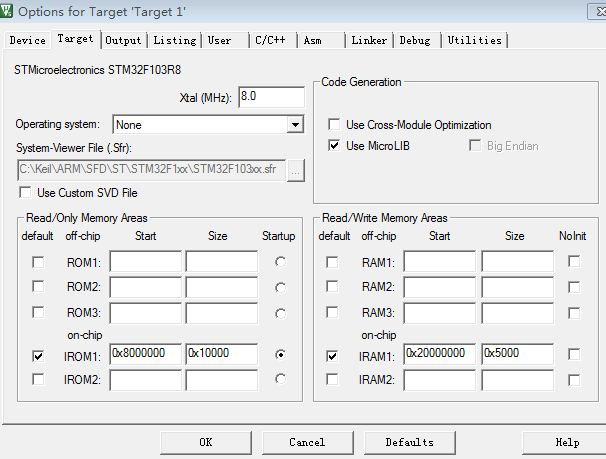The image size is (606, 459).
Task: Click the ROM1 Start field
Action: coord(146,262)
